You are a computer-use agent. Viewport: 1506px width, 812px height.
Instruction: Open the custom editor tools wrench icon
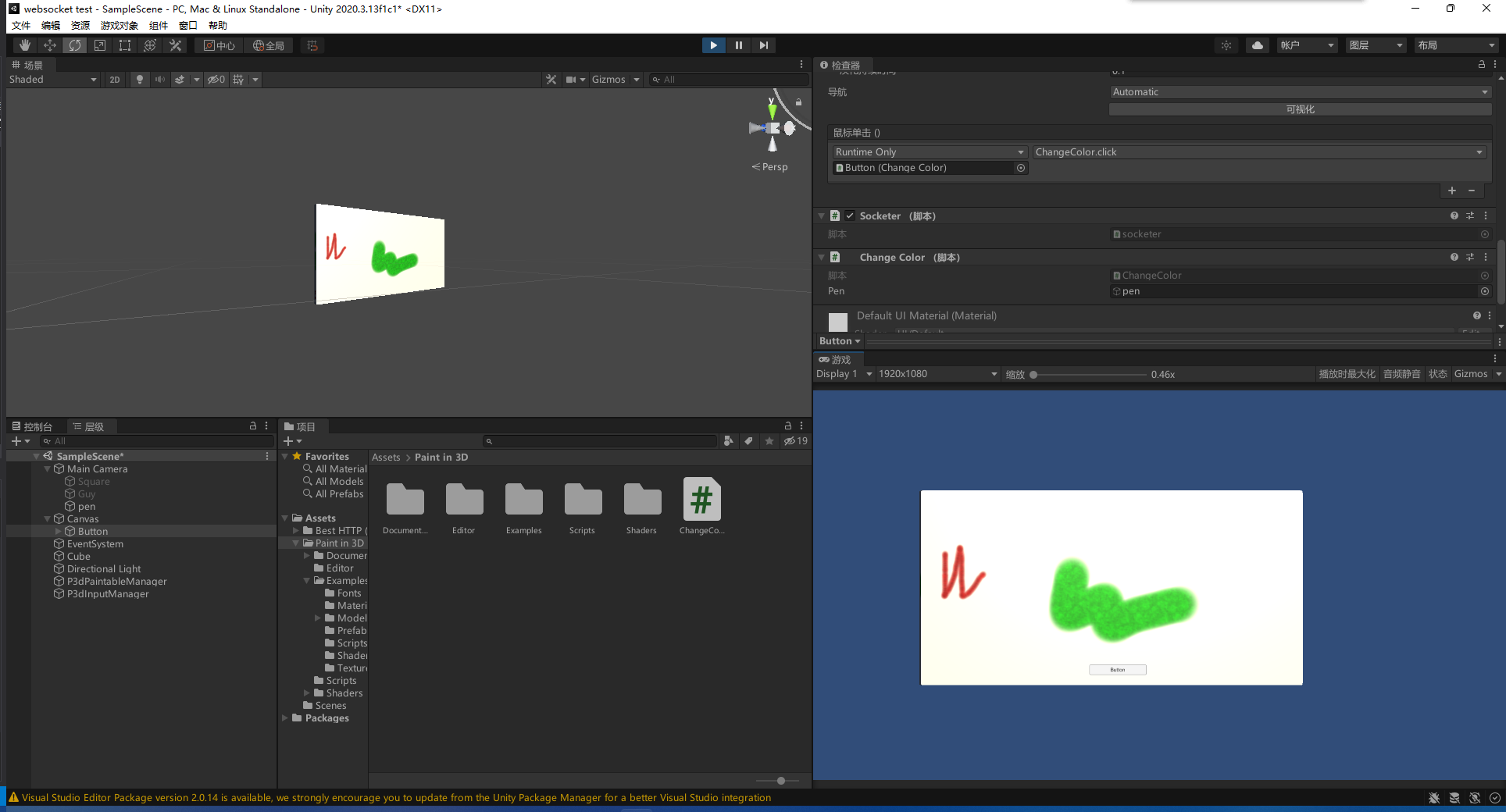[x=175, y=45]
